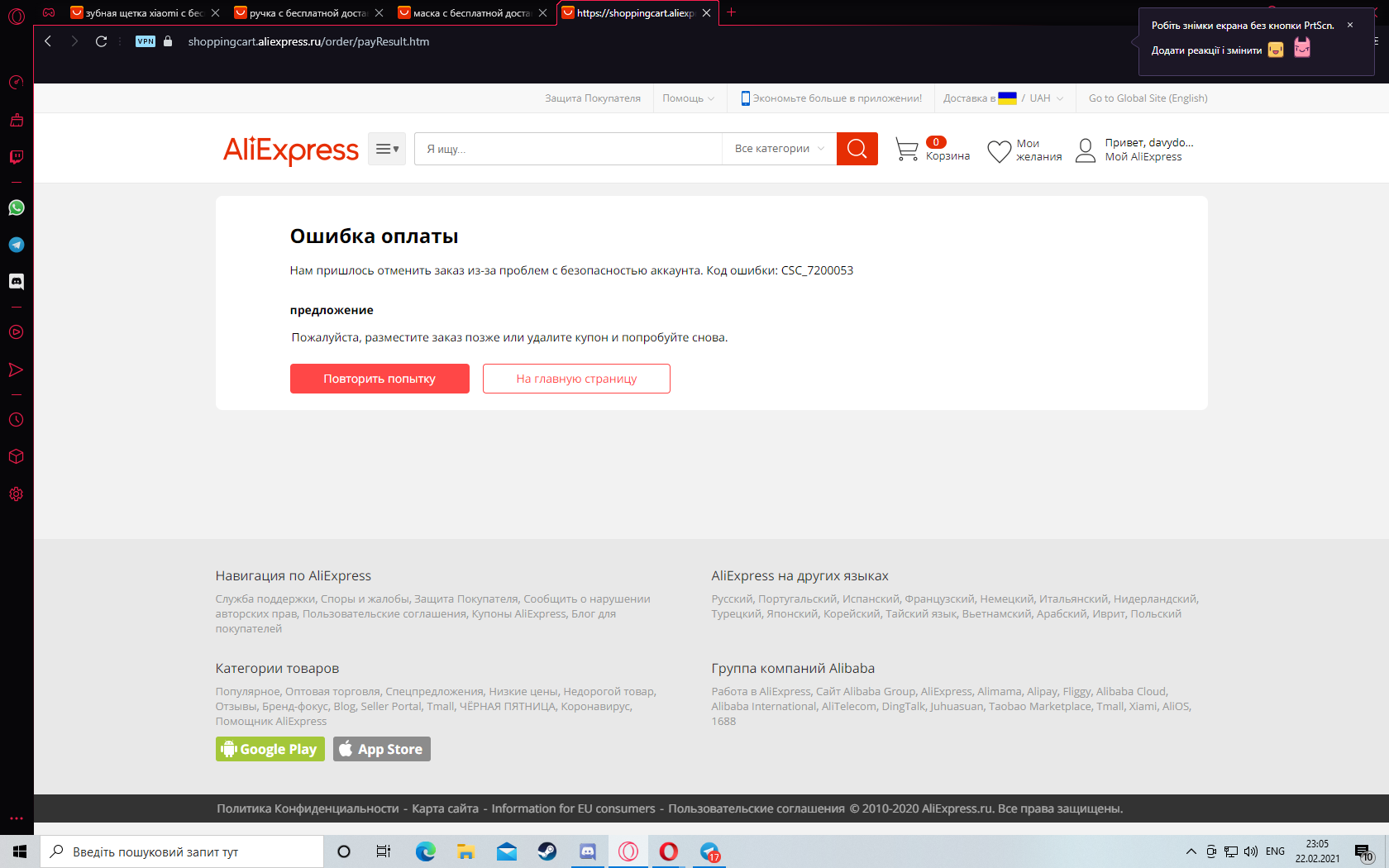This screenshot has width=1389, height=868.
Task: Open the GX Cleaner sidebar icon
Action: pyautogui.click(x=16, y=120)
